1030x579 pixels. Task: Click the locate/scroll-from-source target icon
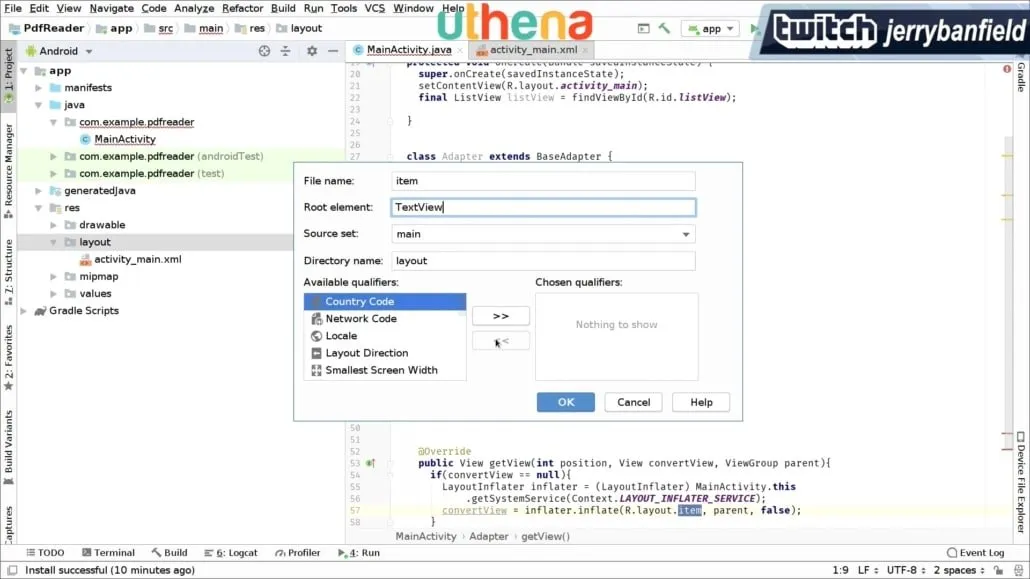point(264,51)
